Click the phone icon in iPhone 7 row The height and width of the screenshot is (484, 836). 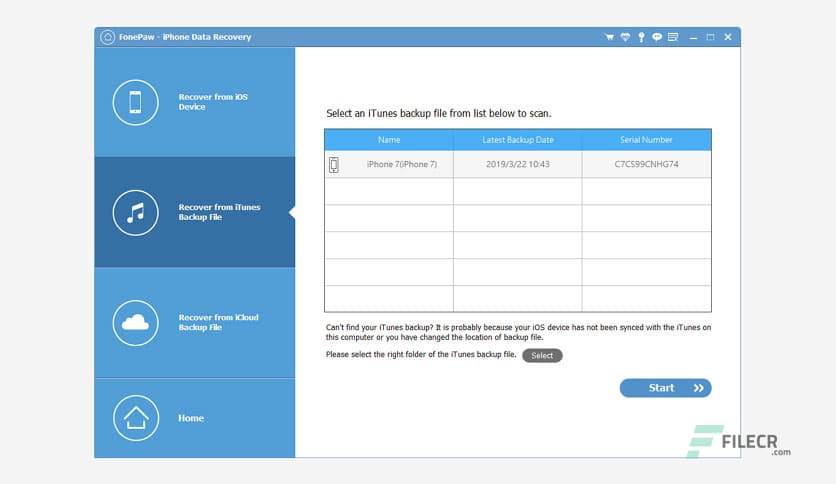point(334,165)
